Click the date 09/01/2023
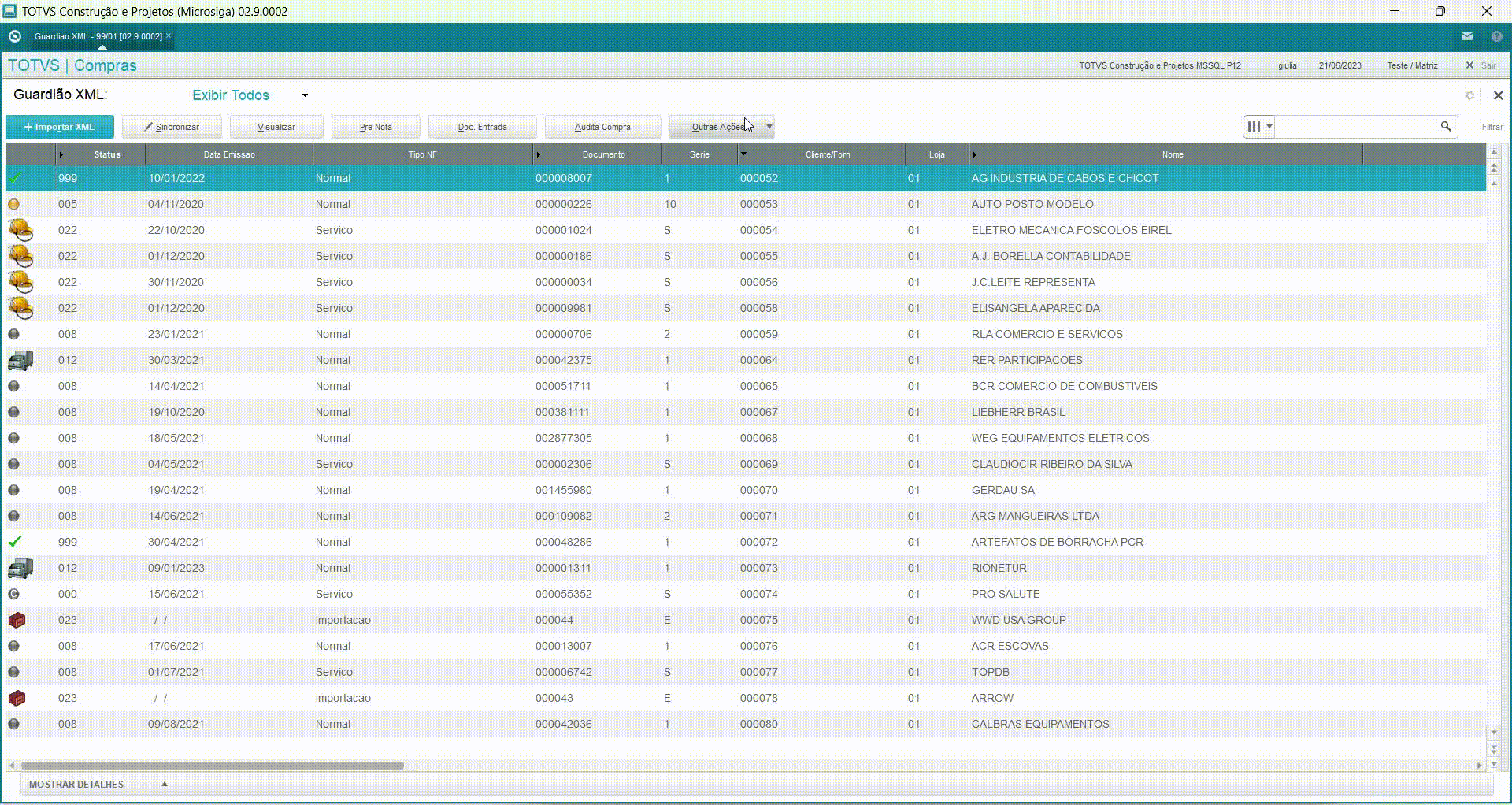This screenshot has width=1512, height=805. [176, 568]
